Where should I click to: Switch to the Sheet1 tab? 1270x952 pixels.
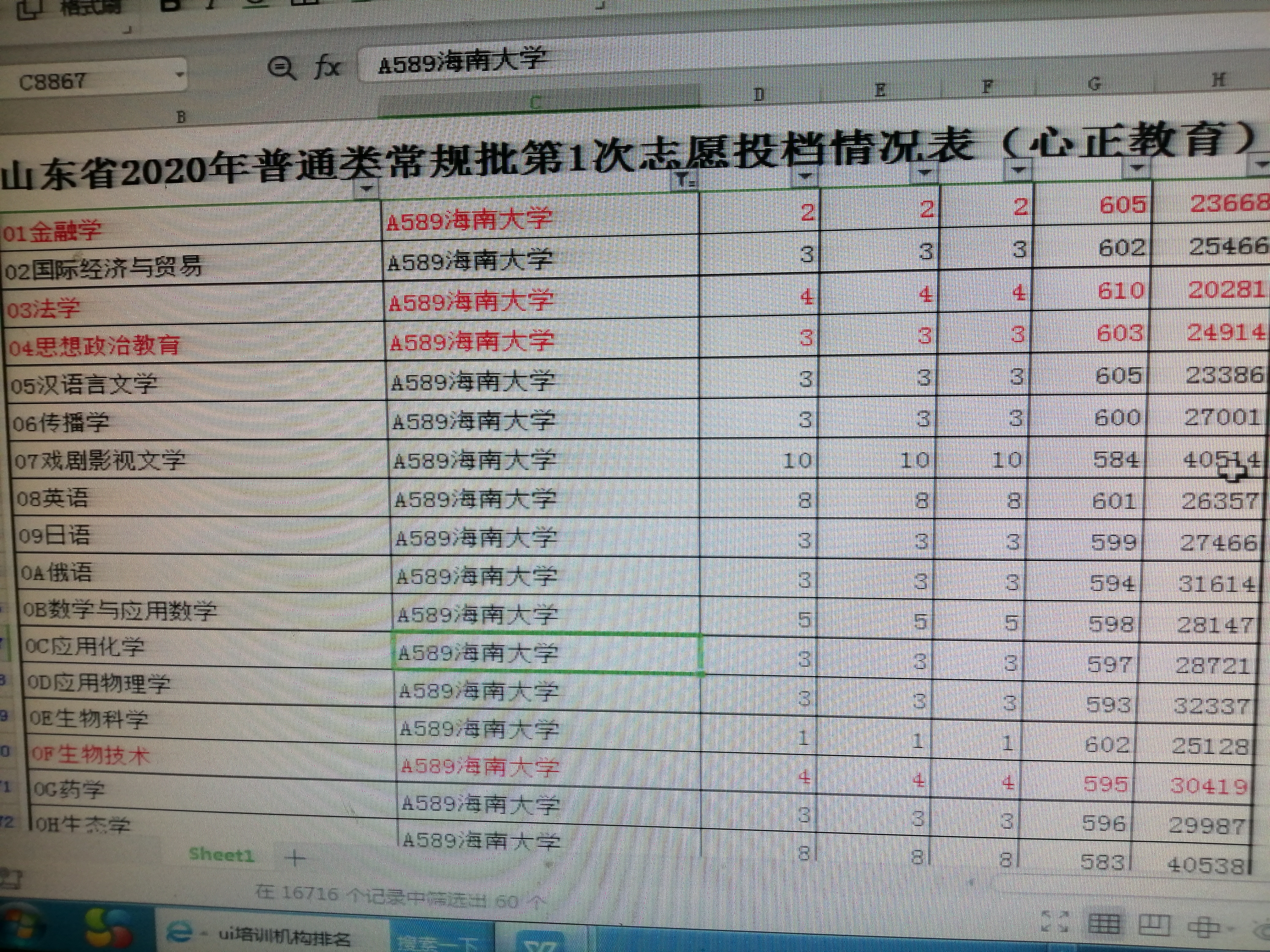(221, 855)
